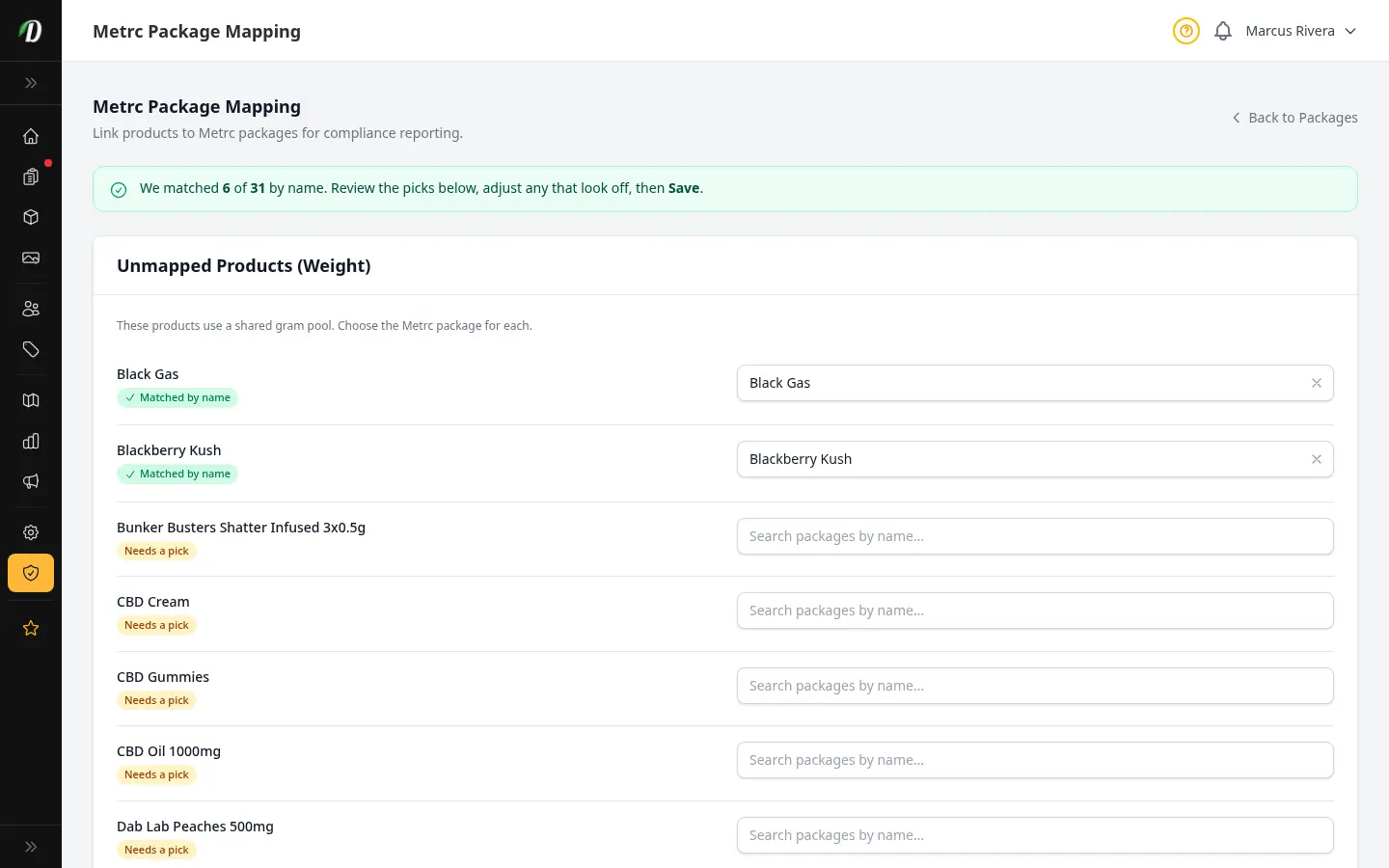Image resolution: width=1389 pixels, height=868 pixels.
Task: Search packages for CBD Cream
Action: (x=1035, y=610)
